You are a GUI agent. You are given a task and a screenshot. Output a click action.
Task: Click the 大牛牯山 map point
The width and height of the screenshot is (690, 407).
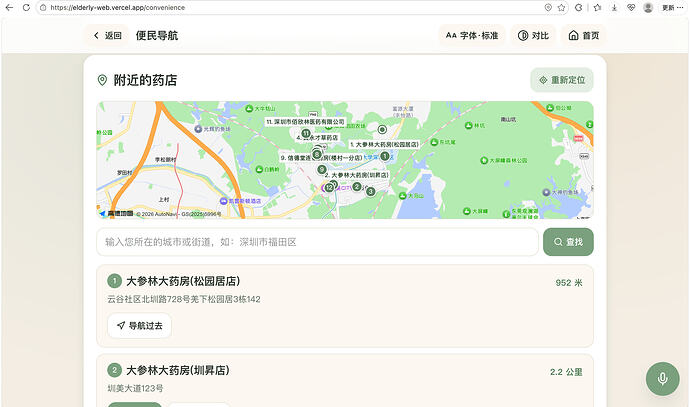click(x=261, y=108)
